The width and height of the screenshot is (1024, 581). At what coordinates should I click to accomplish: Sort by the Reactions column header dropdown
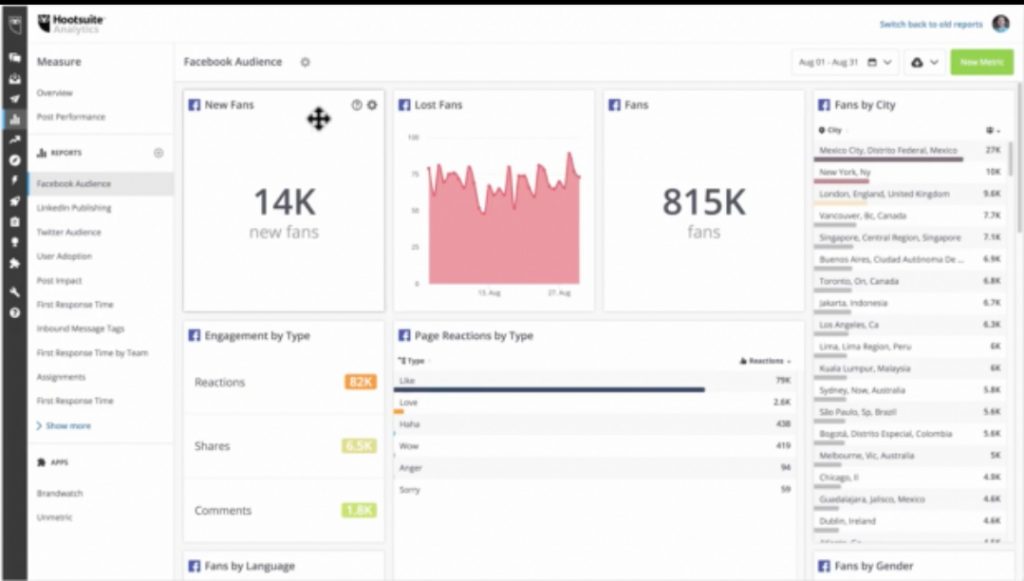coord(765,361)
